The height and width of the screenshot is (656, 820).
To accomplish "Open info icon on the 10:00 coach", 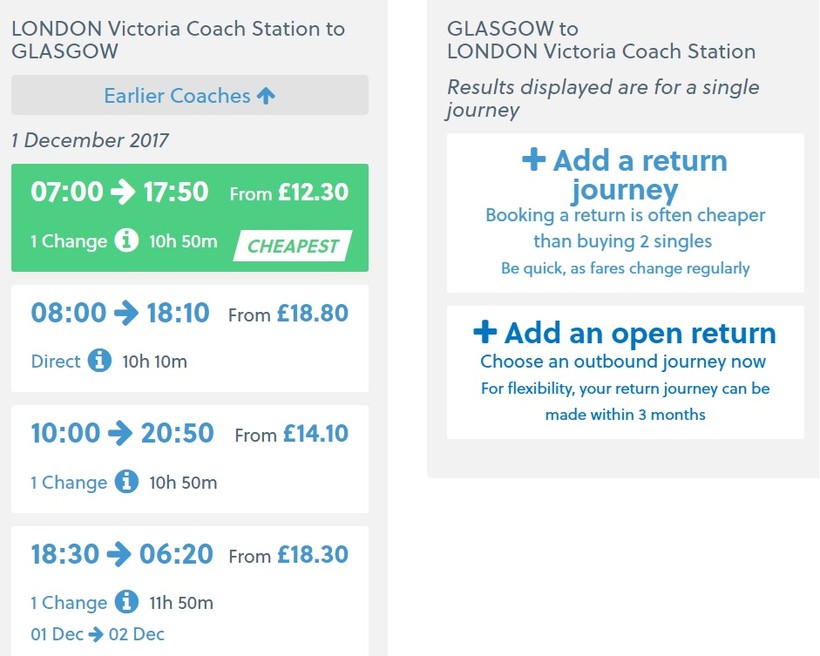I will (x=126, y=482).
